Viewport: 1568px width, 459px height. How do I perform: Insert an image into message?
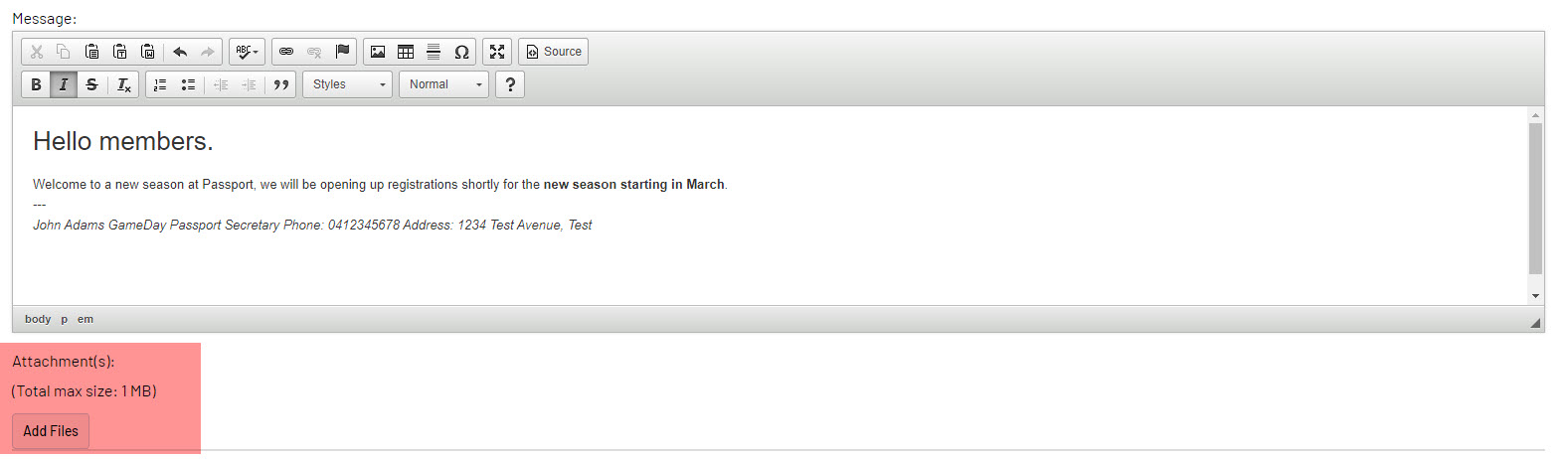(x=378, y=52)
